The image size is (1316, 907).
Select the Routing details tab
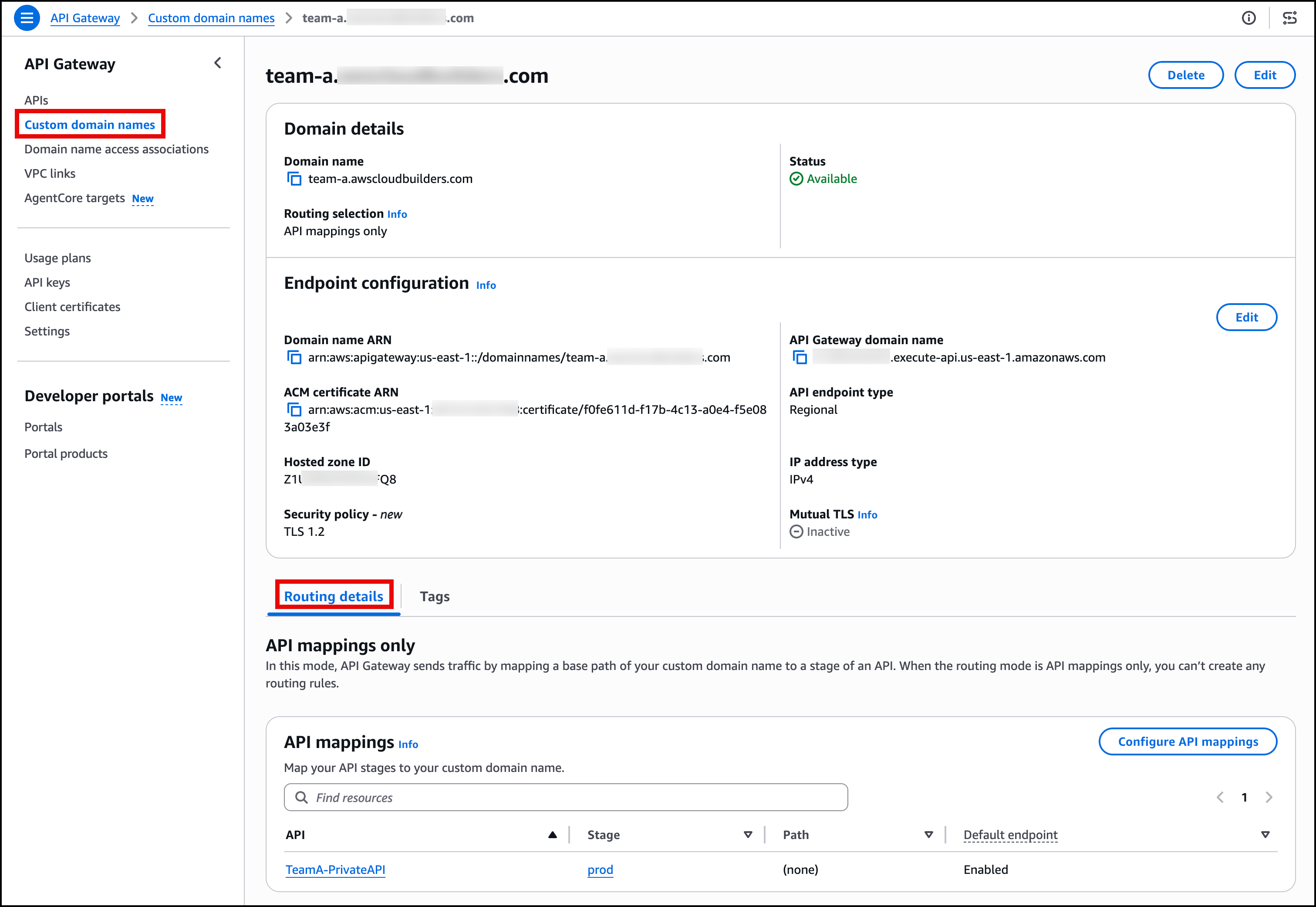pyautogui.click(x=334, y=596)
